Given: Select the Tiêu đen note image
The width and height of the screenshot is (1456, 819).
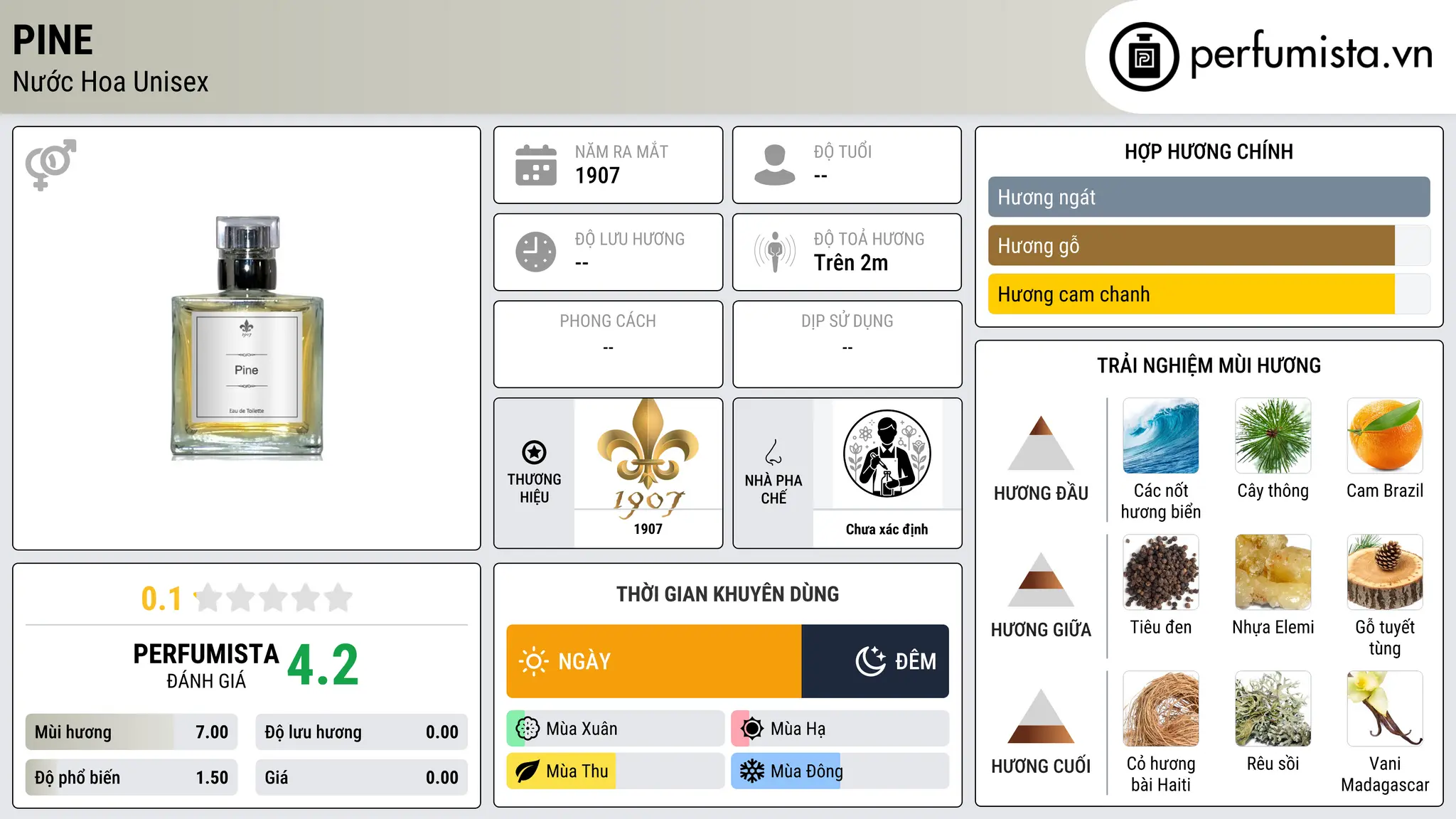Looking at the screenshot, I should click(x=1161, y=572).
